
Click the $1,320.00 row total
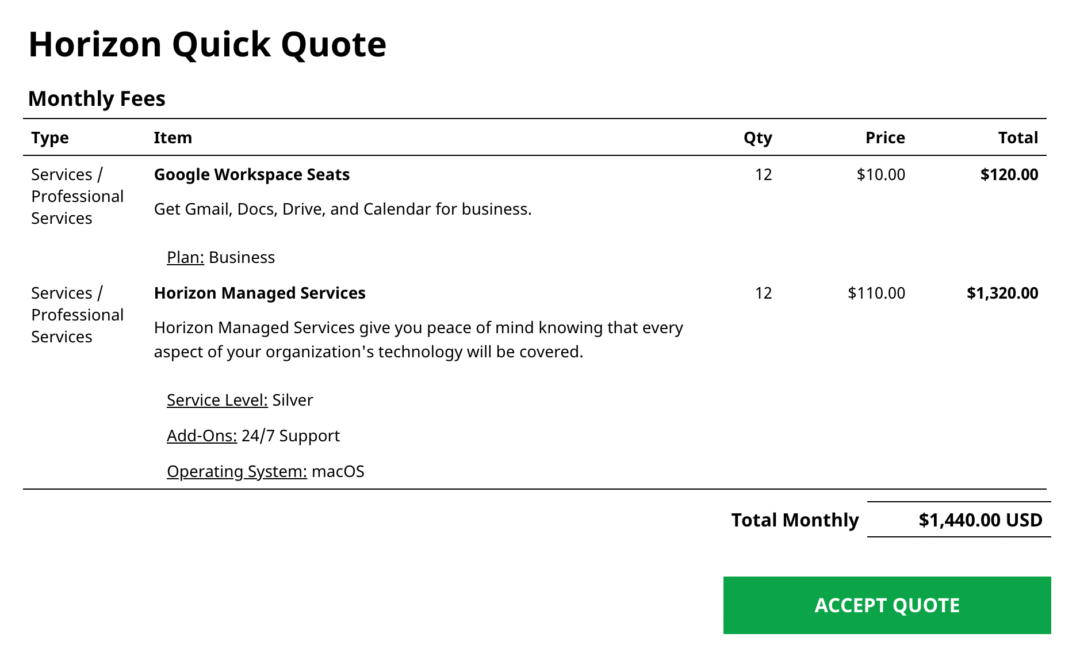(1002, 293)
